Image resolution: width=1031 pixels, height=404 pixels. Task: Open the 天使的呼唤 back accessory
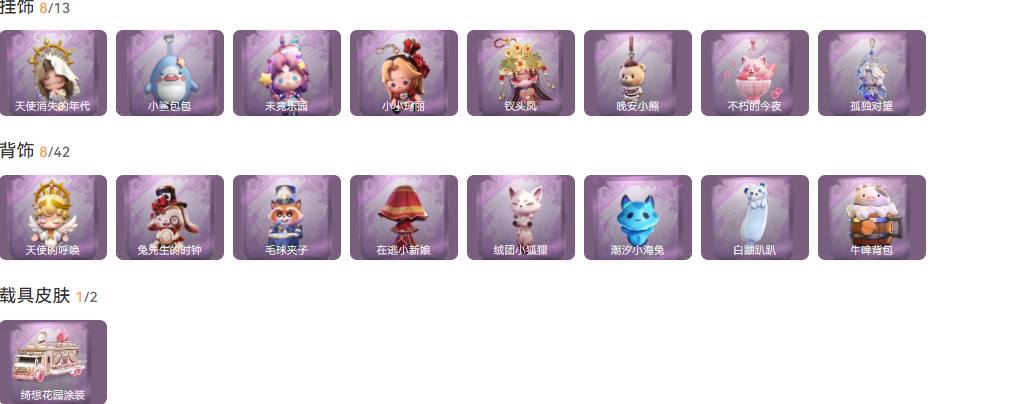click(53, 218)
